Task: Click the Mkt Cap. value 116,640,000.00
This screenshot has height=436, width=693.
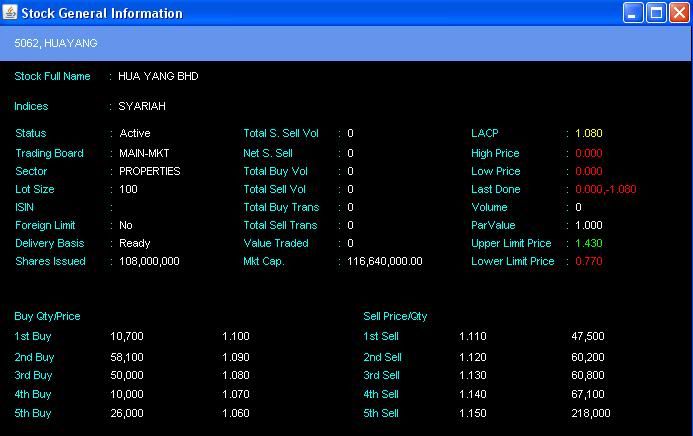Action: click(385, 261)
